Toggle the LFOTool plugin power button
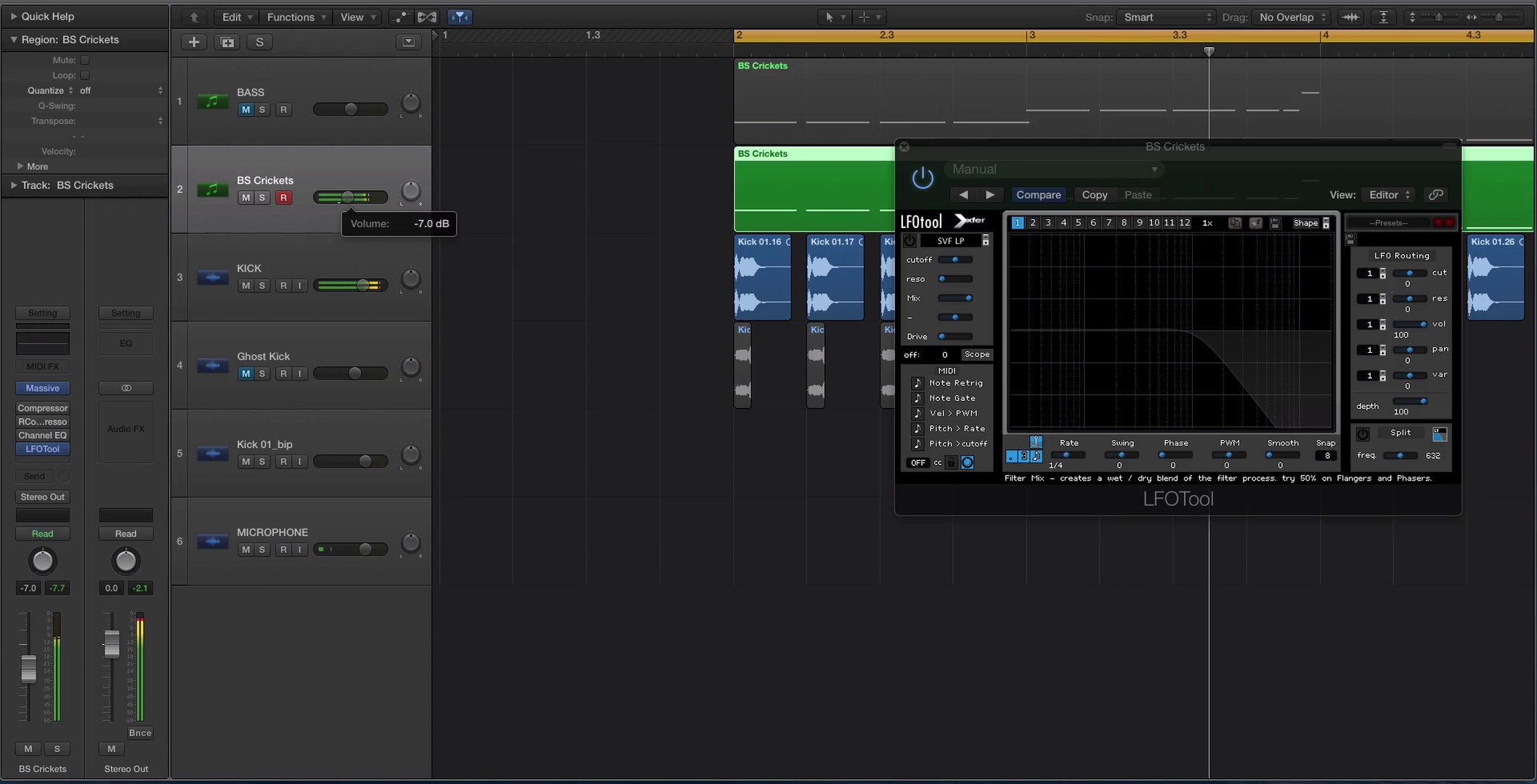The height and width of the screenshot is (784, 1537). [x=922, y=178]
